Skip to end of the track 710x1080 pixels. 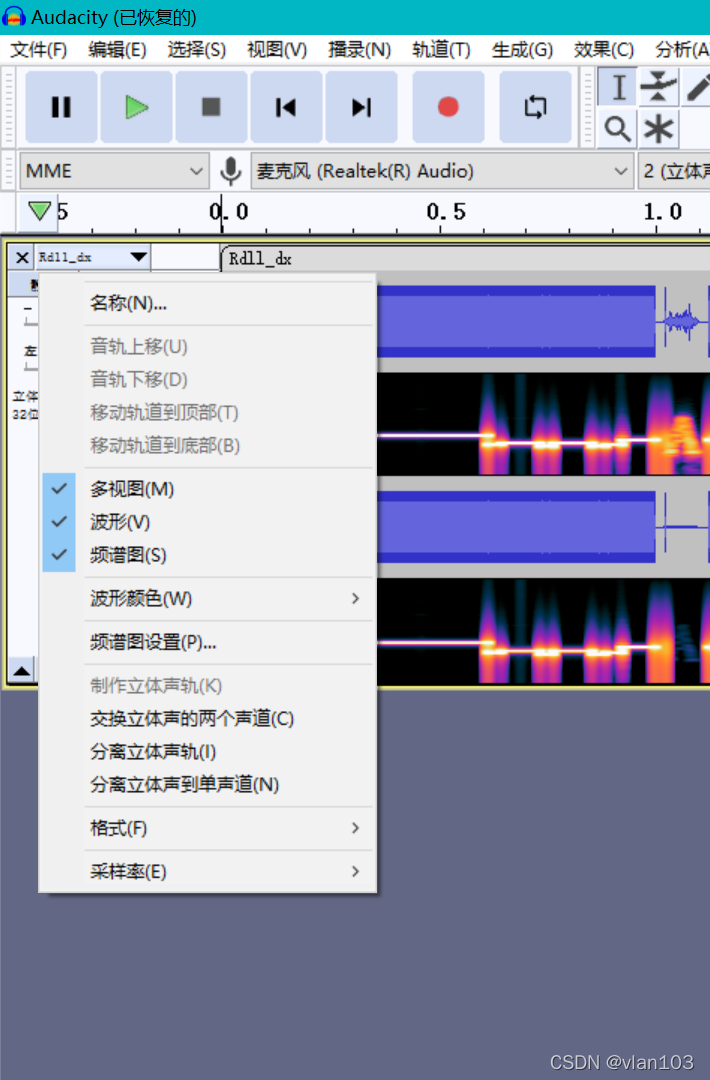click(x=361, y=107)
